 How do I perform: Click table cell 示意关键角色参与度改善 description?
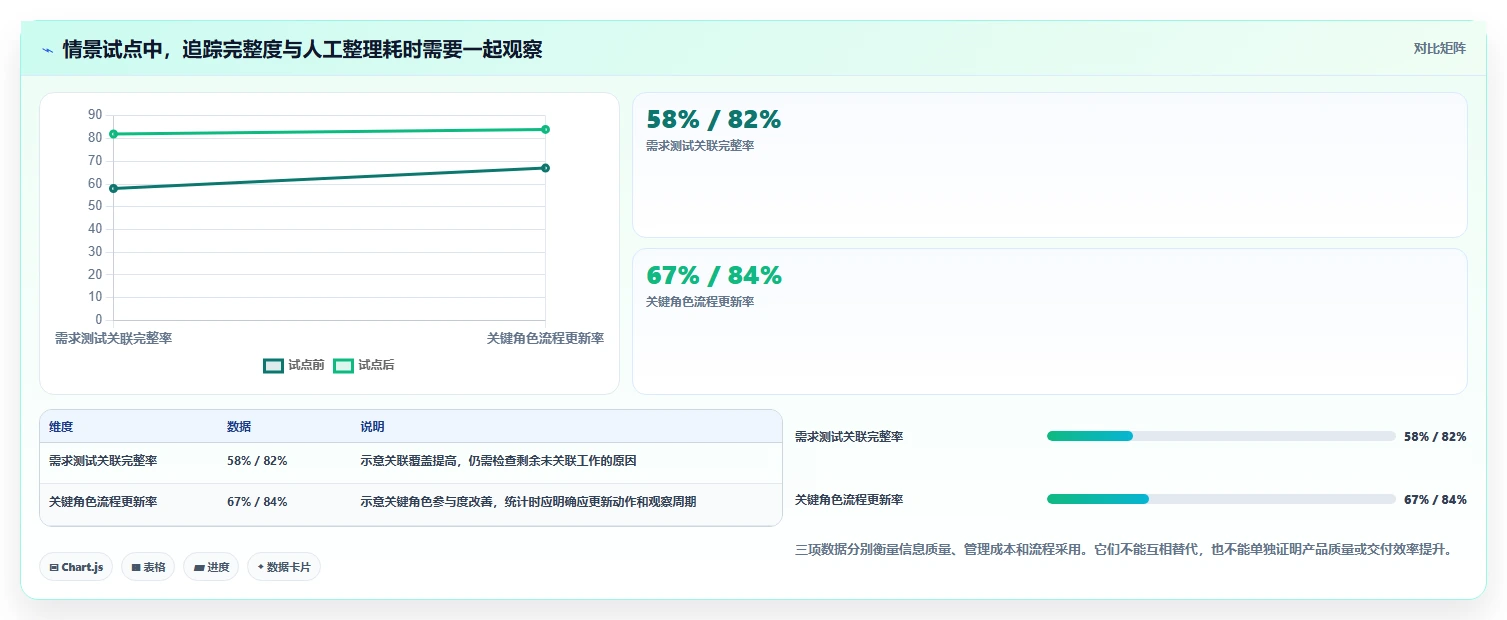pos(528,502)
